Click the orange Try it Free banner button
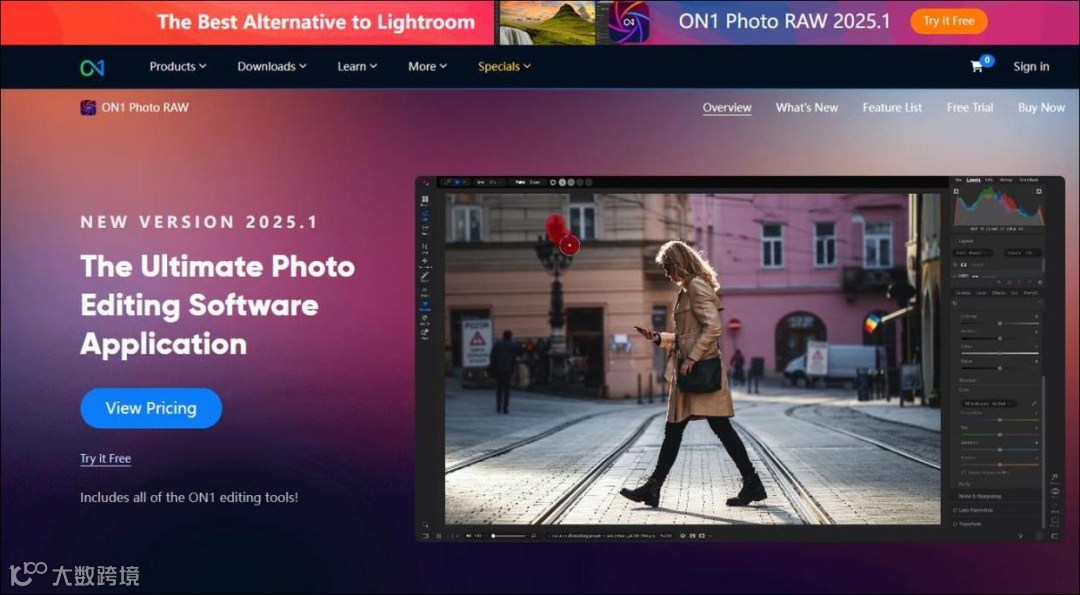This screenshot has height=595, width=1080. (948, 21)
